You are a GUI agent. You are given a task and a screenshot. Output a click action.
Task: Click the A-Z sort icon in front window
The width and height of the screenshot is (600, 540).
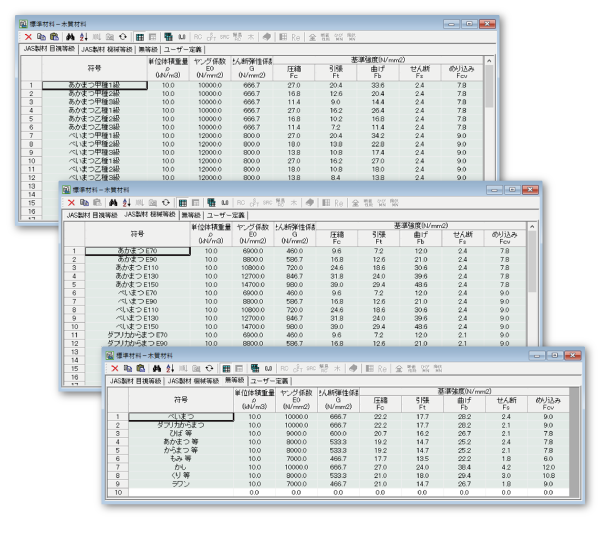[170, 368]
